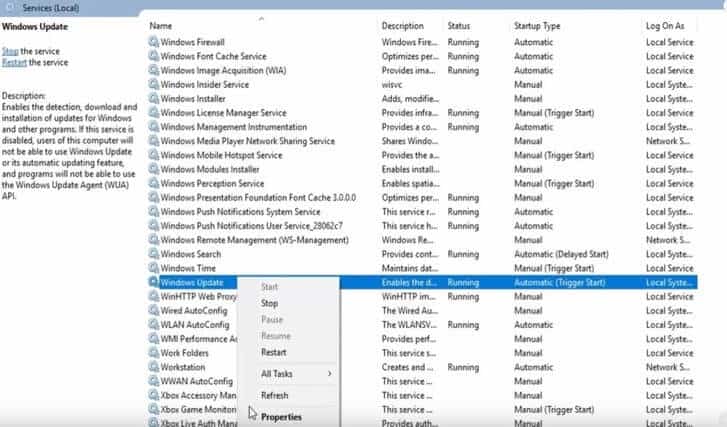The height and width of the screenshot is (427, 727).
Task: Click the service icon of Windows Image Acquisition (WIA)
Action: tap(153, 70)
